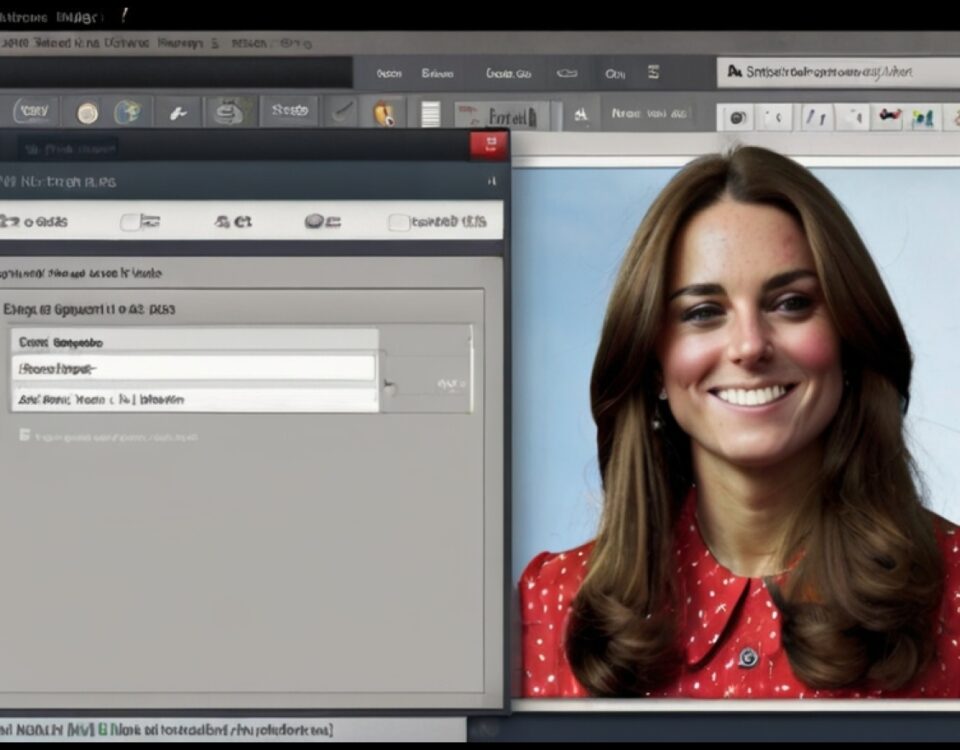
Task: Click the second tab in the dark header strip
Action: tap(437, 73)
